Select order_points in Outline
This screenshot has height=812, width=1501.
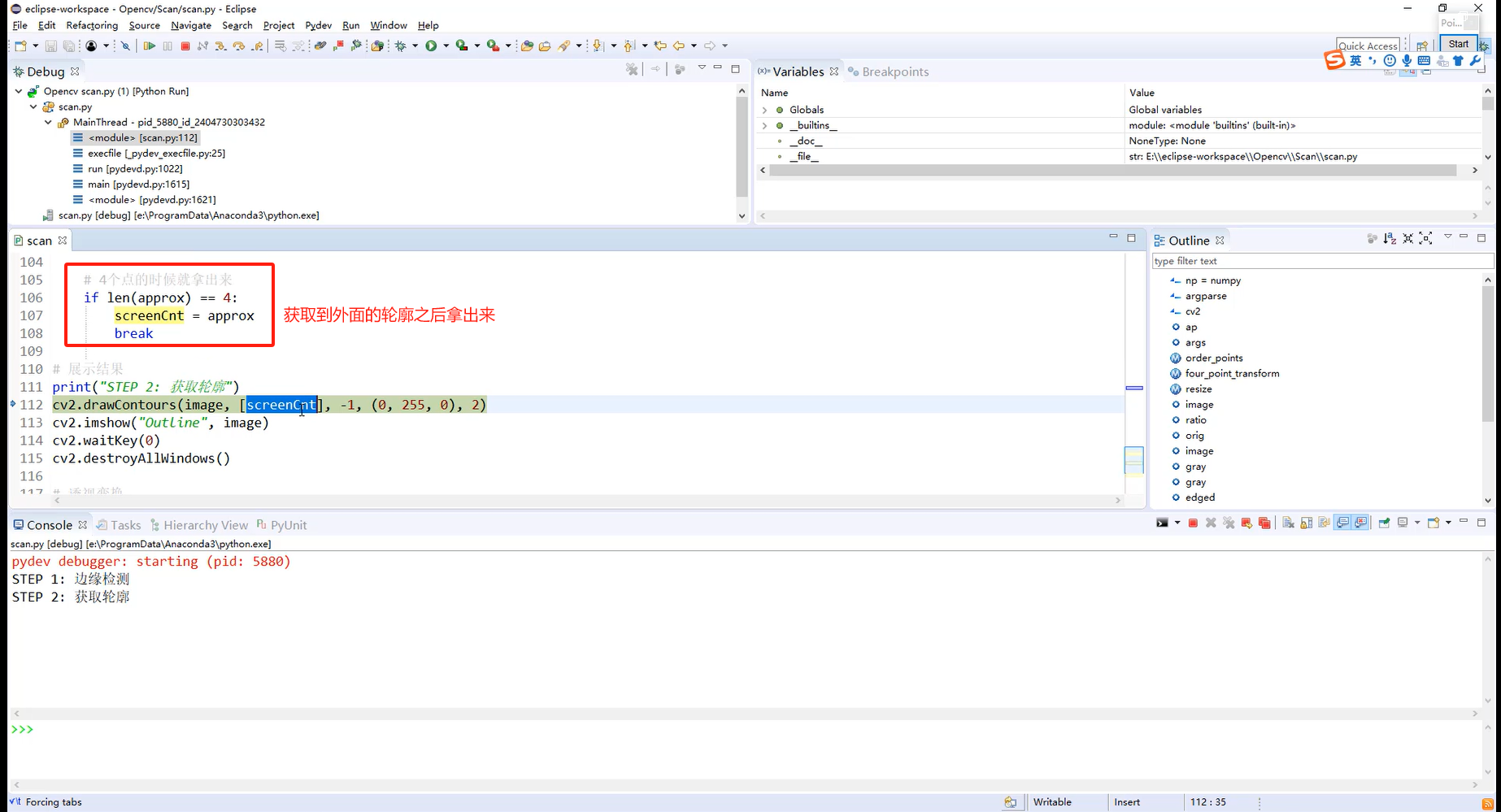(1214, 358)
